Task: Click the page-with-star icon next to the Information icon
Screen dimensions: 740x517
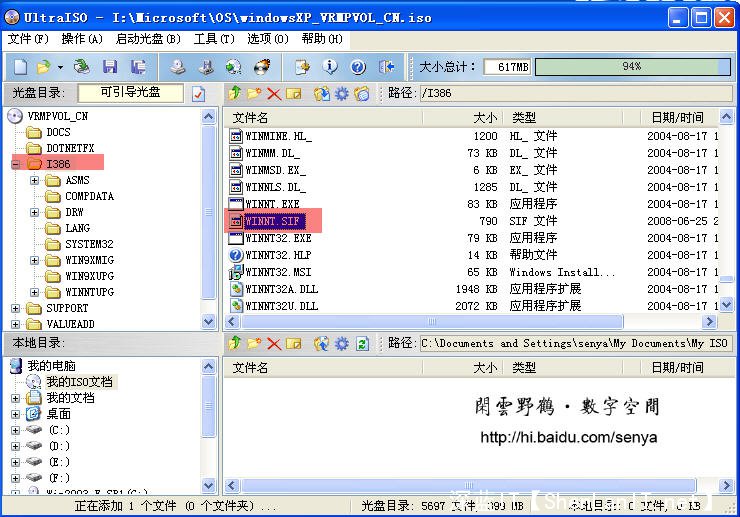Action: (x=302, y=67)
